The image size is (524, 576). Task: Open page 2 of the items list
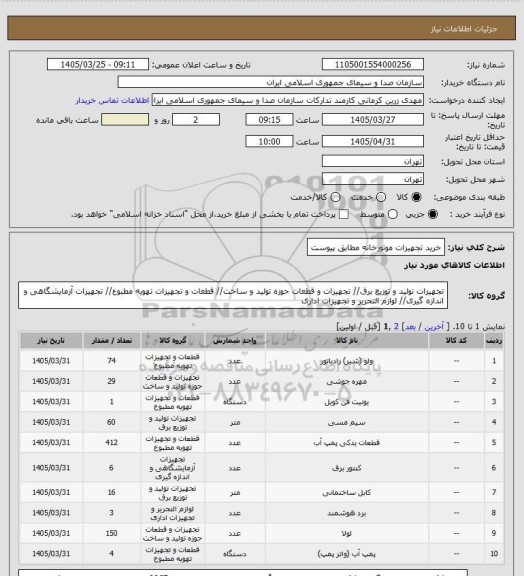point(396,327)
